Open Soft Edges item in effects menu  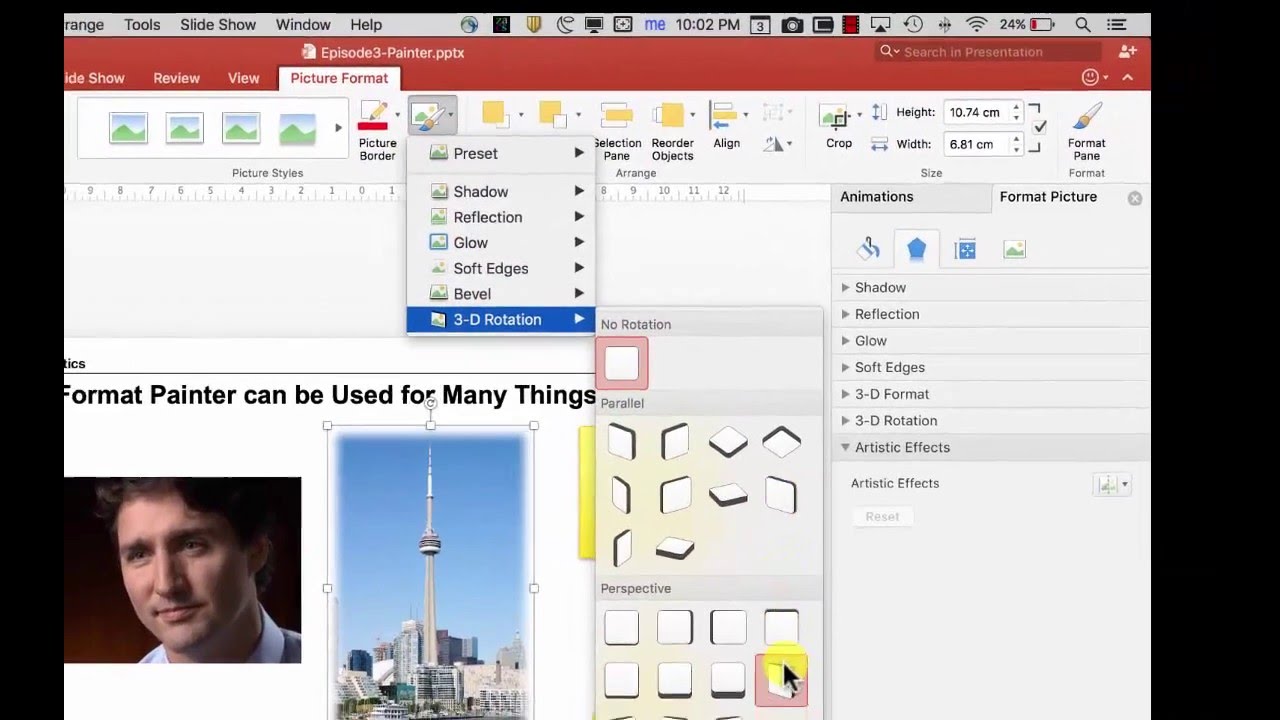click(x=500, y=268)
